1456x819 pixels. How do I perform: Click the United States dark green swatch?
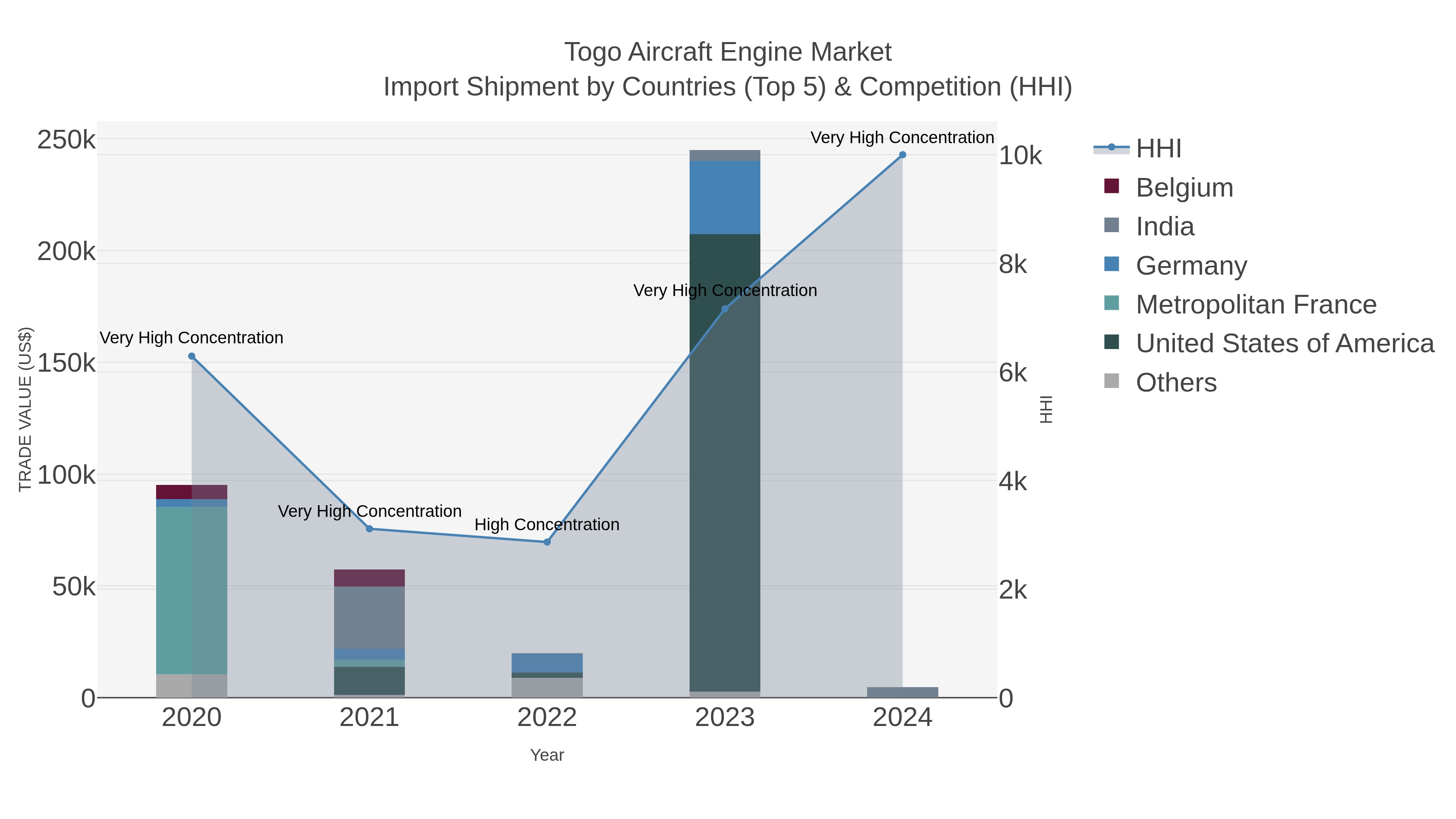click(1111, 342)
